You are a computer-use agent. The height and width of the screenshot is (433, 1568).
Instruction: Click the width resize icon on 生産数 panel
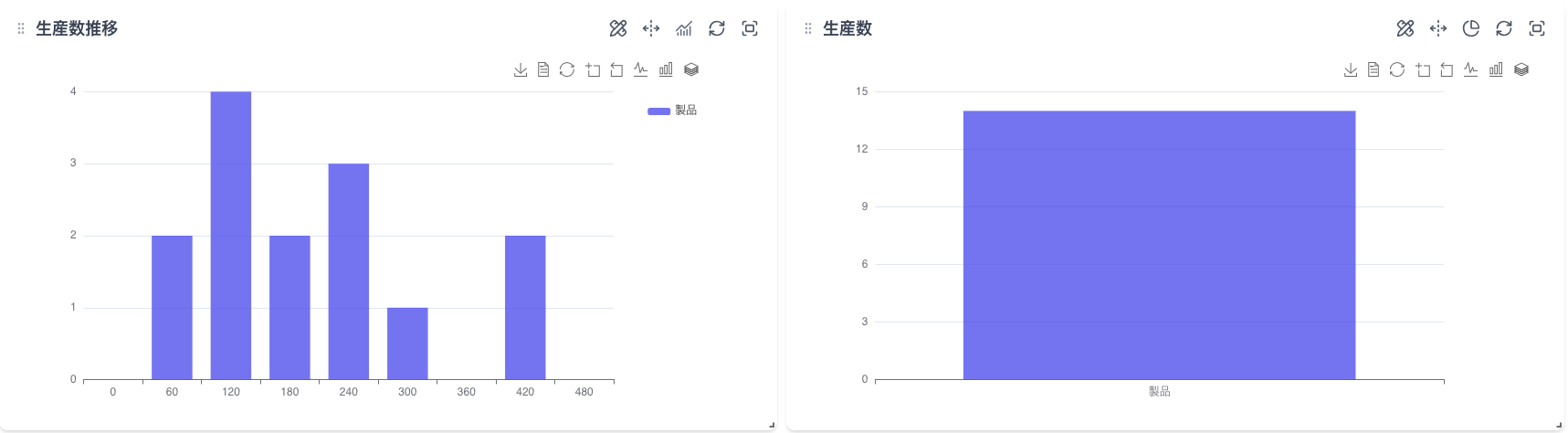[1438, 28]
